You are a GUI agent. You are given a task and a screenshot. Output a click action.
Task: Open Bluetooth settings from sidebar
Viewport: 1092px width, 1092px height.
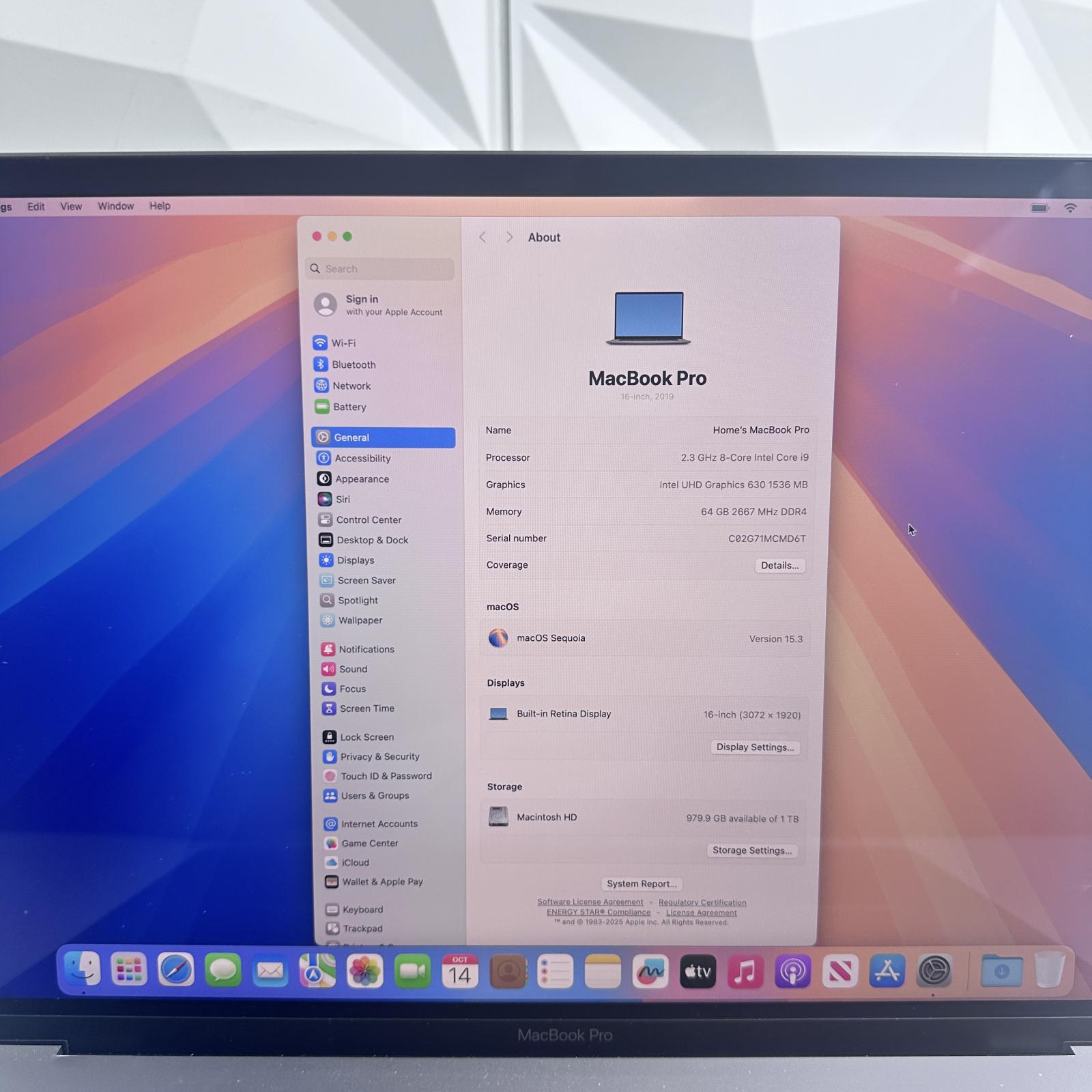(x=353, y=364)
